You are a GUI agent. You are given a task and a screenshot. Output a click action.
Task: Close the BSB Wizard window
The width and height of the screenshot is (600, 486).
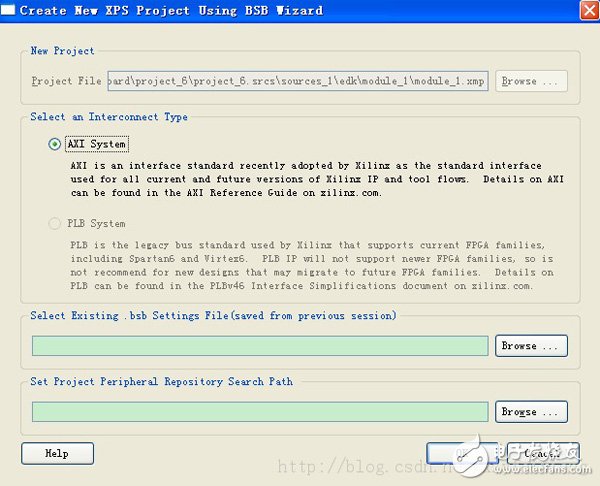(x=585, y=11)
